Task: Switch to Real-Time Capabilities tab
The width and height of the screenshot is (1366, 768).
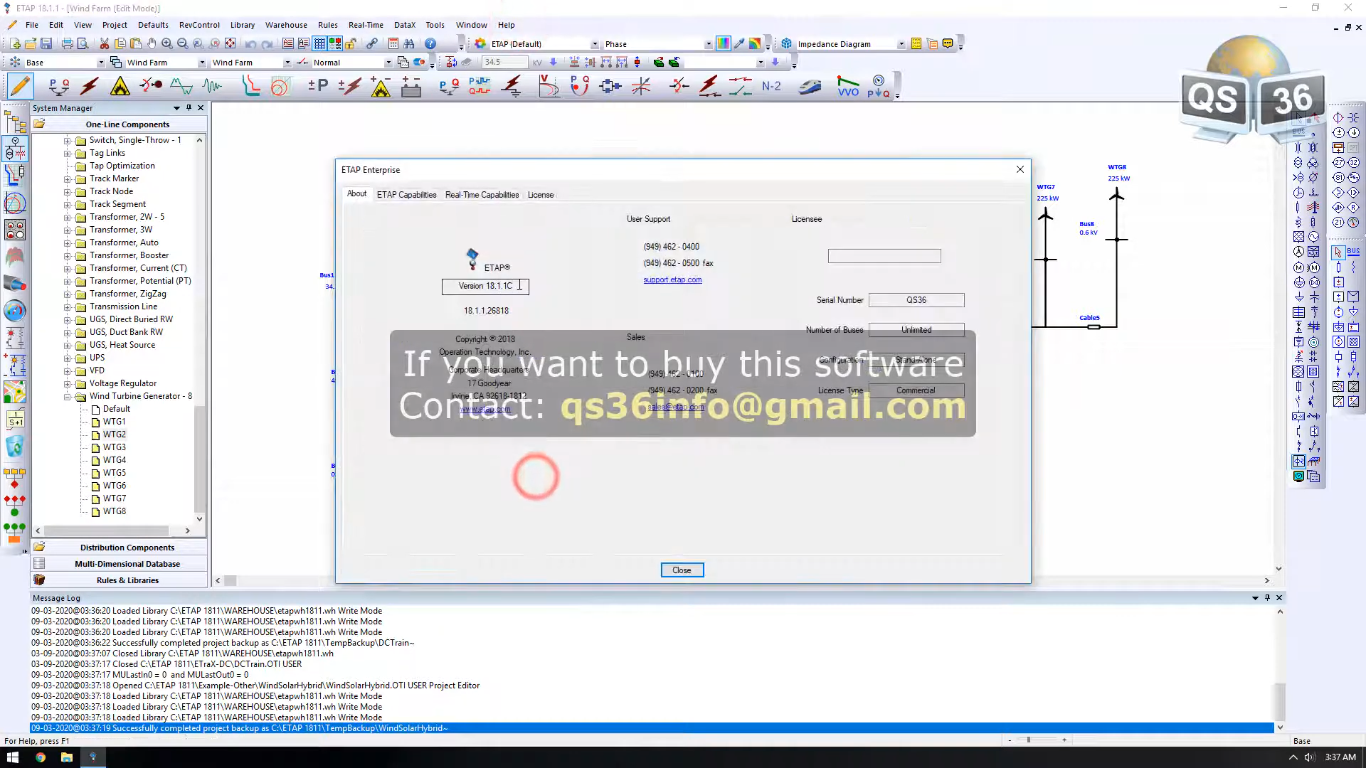Action: tap(482, 195)
